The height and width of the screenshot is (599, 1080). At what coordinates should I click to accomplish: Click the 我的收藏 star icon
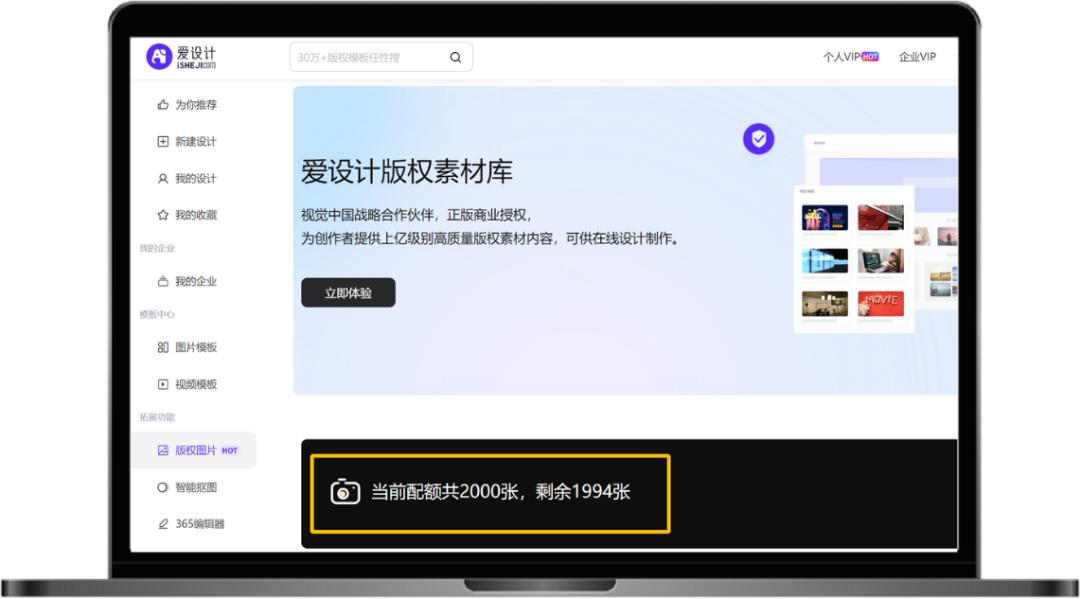coord(163,214)
